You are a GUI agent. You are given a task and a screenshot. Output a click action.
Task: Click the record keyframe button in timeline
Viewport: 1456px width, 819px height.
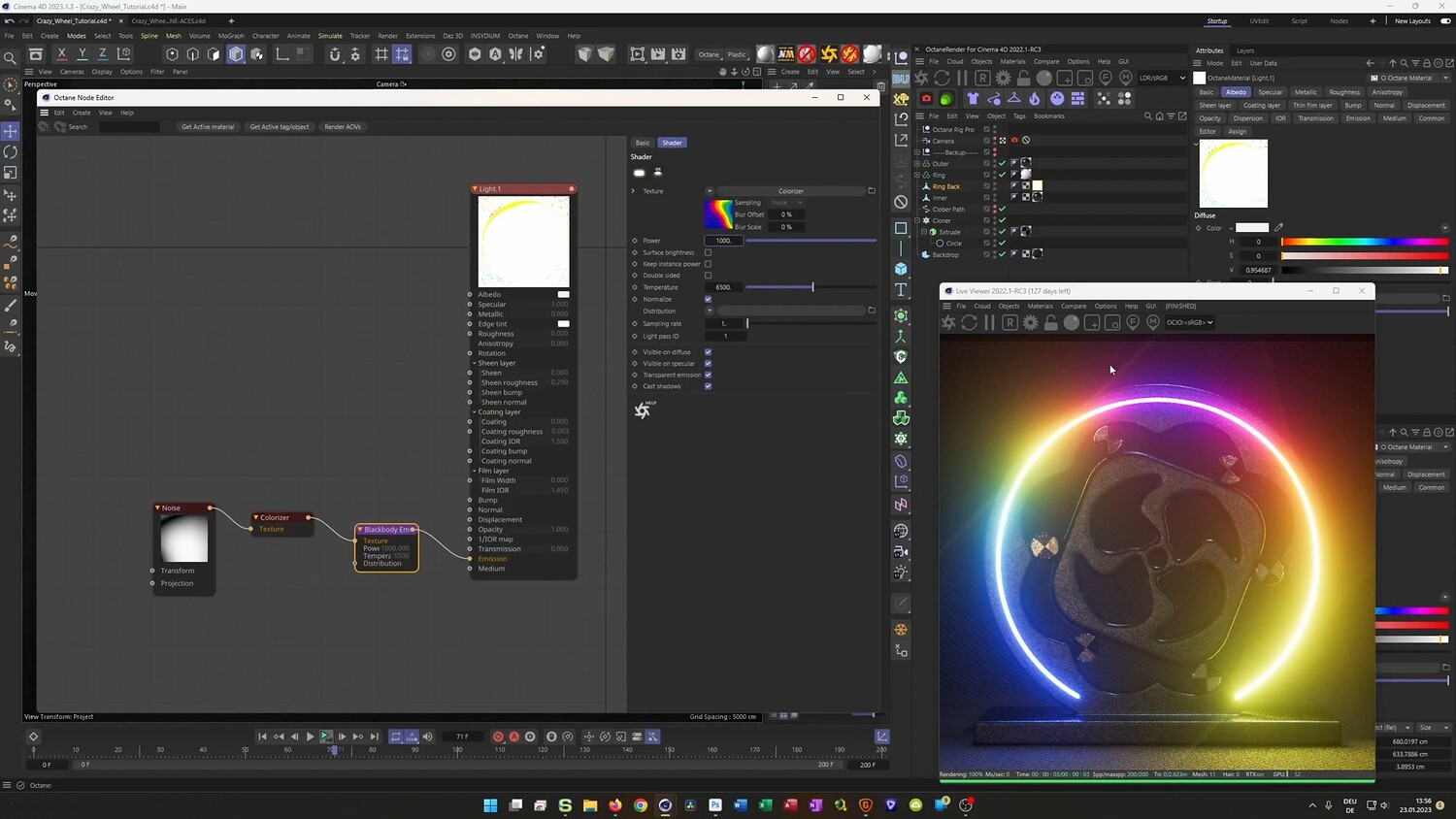pos(498,737)
